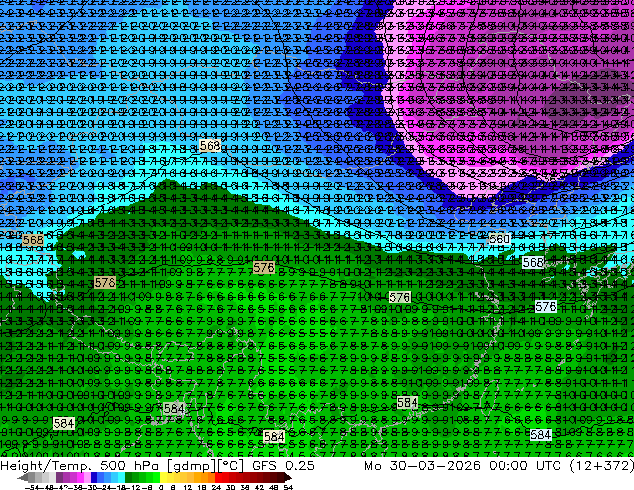Click the orange legend swatch
634x490 pixels.
(x=211, y=477)
